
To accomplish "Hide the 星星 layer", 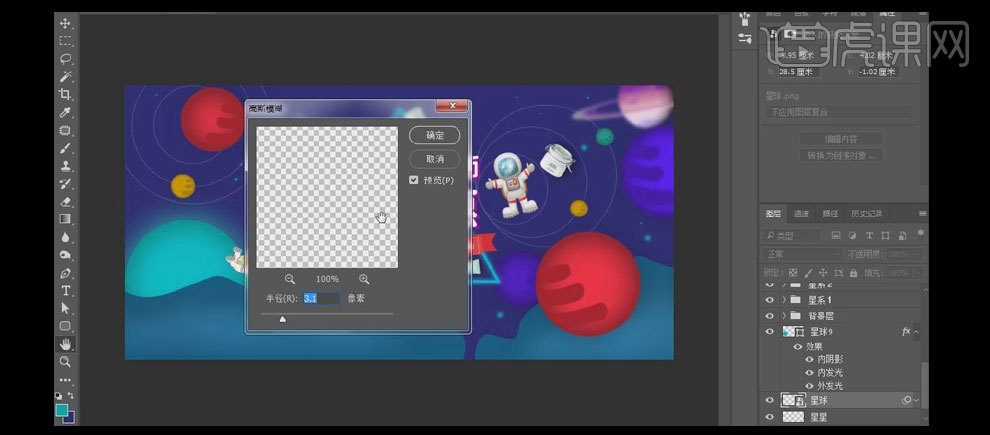I will pyautogui.click(x=769, y=417).
